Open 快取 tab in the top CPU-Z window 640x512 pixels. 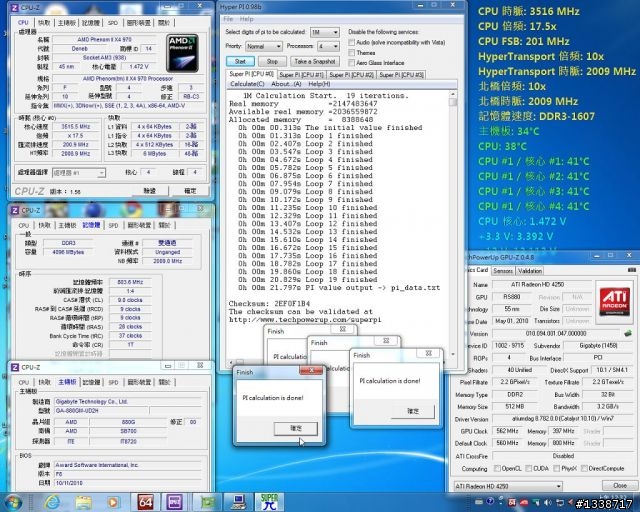tap(44, 23)
